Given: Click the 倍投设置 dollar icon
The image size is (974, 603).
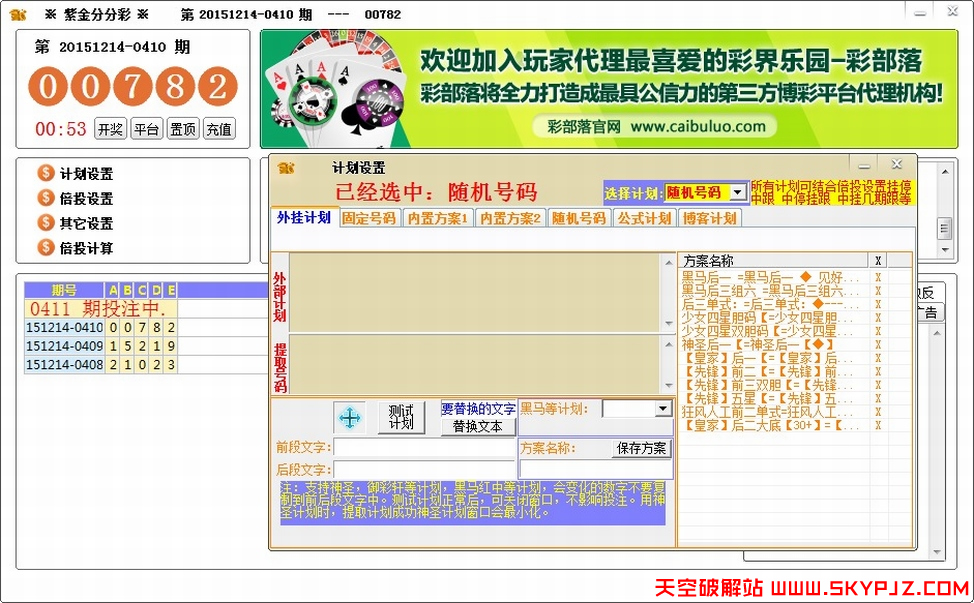Looking at the screenshot, I should coord(44,199).
